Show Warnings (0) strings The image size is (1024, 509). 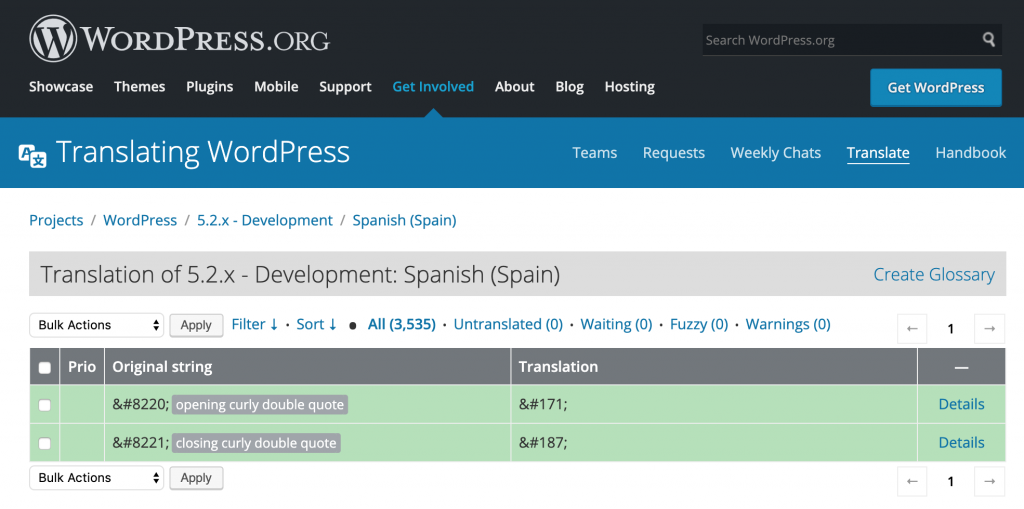788,324
